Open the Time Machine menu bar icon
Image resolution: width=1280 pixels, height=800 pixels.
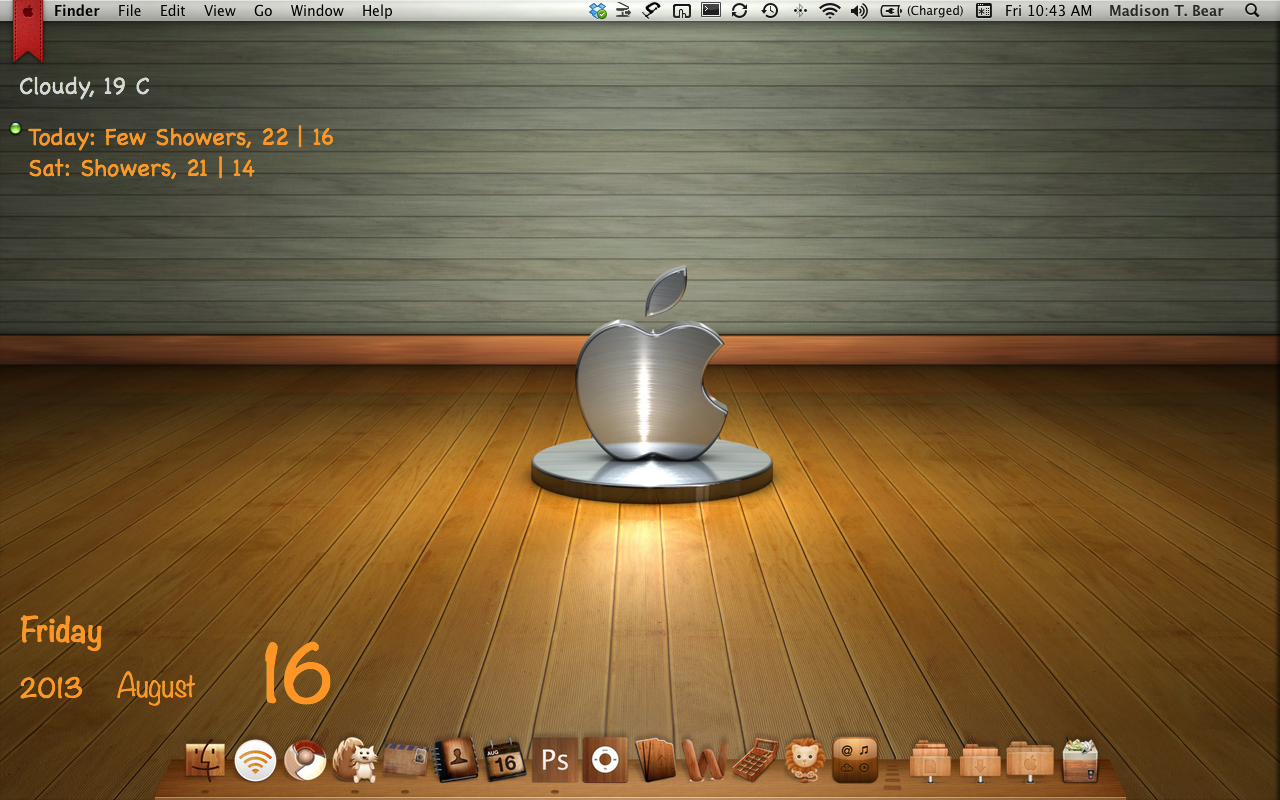[769, 11]
